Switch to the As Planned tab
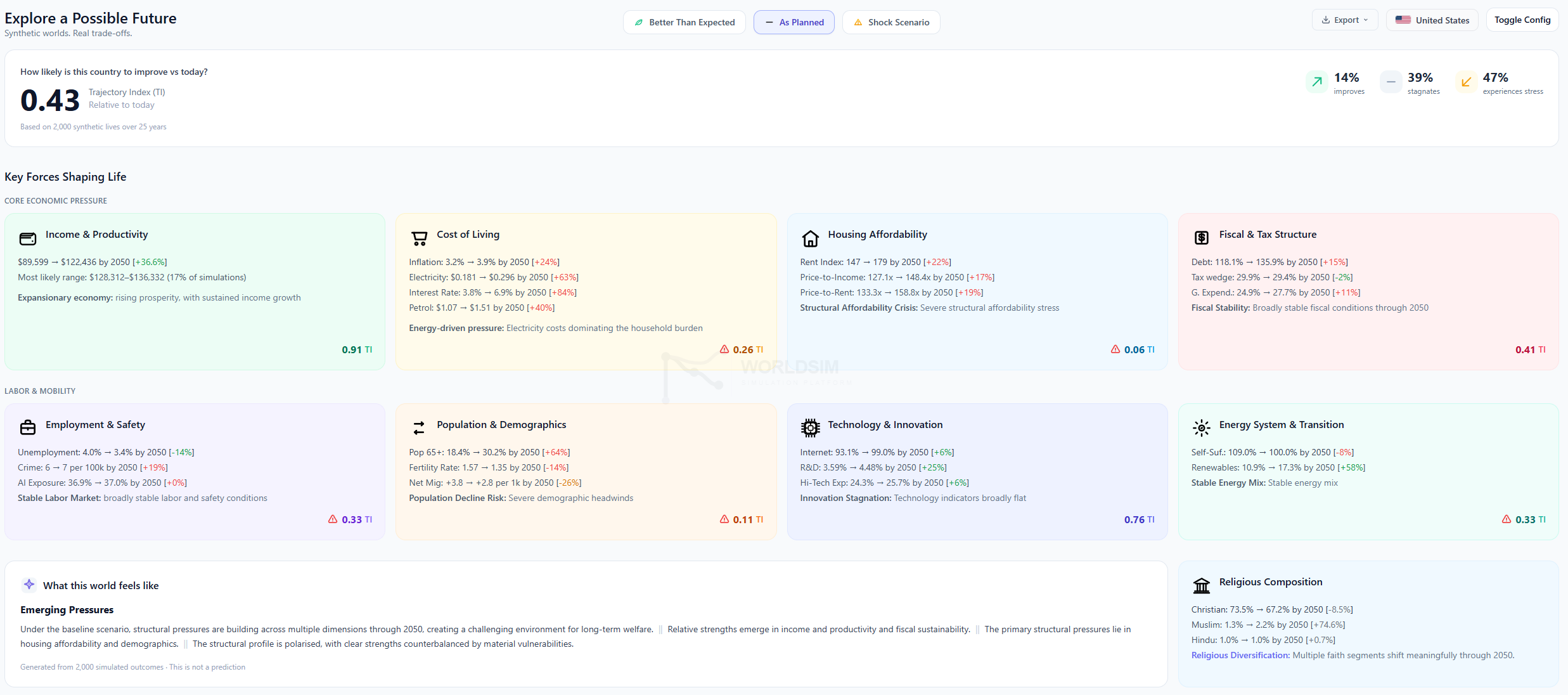This screenshot has width=1568, height=695. [794, 22]
